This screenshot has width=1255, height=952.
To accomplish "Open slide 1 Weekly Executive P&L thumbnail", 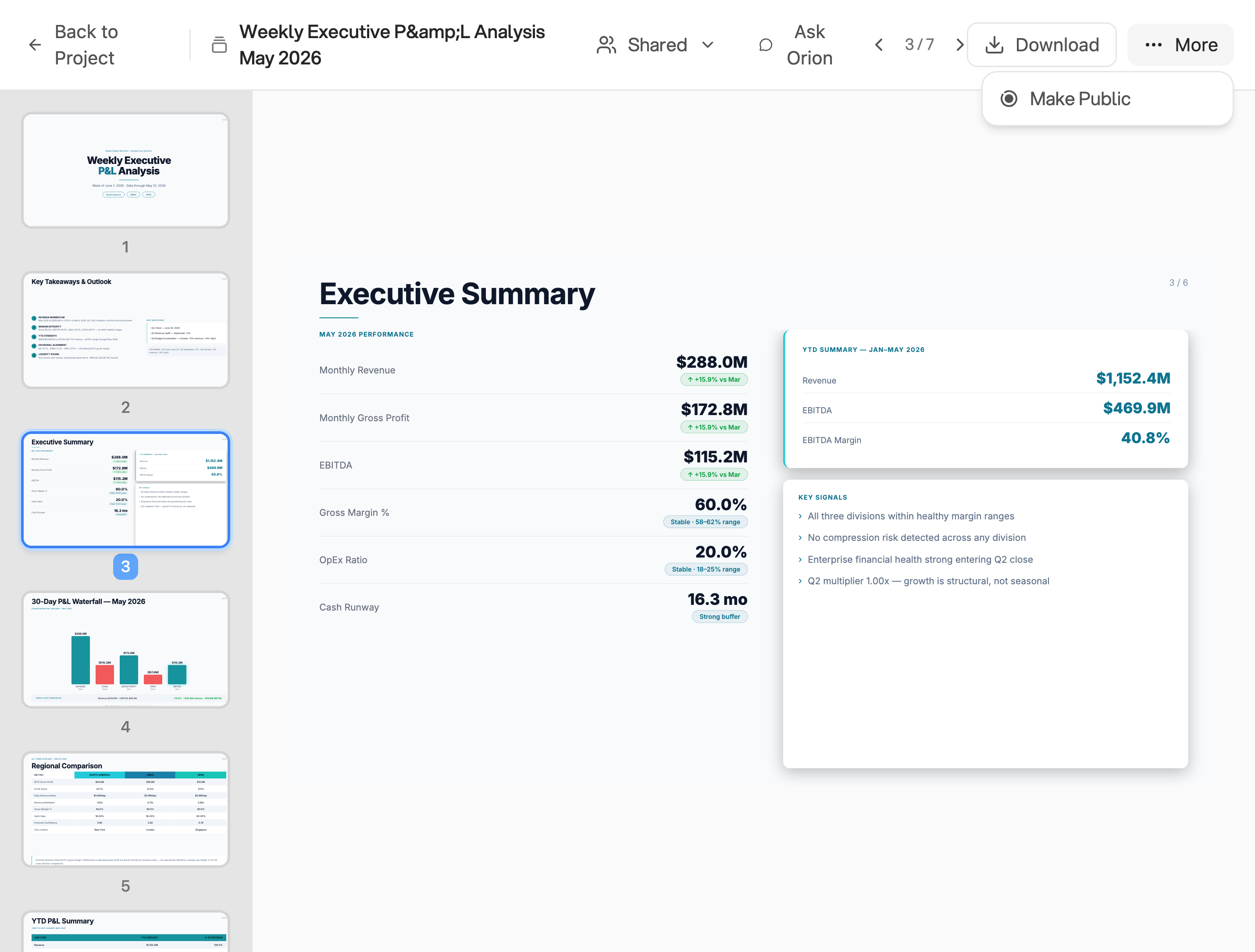I will click(x=125, y=170).
